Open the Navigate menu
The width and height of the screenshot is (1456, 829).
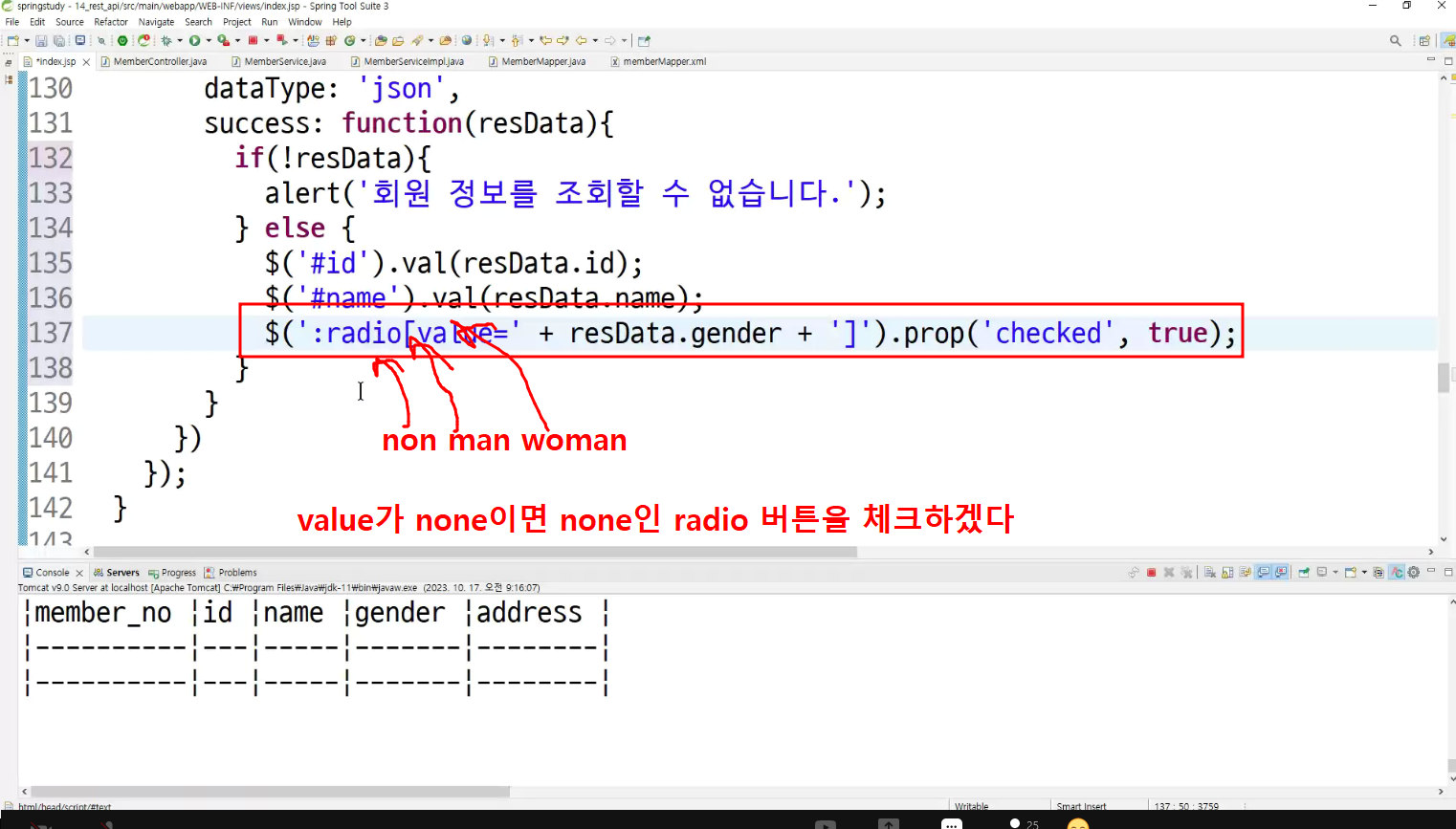(156, 22)
